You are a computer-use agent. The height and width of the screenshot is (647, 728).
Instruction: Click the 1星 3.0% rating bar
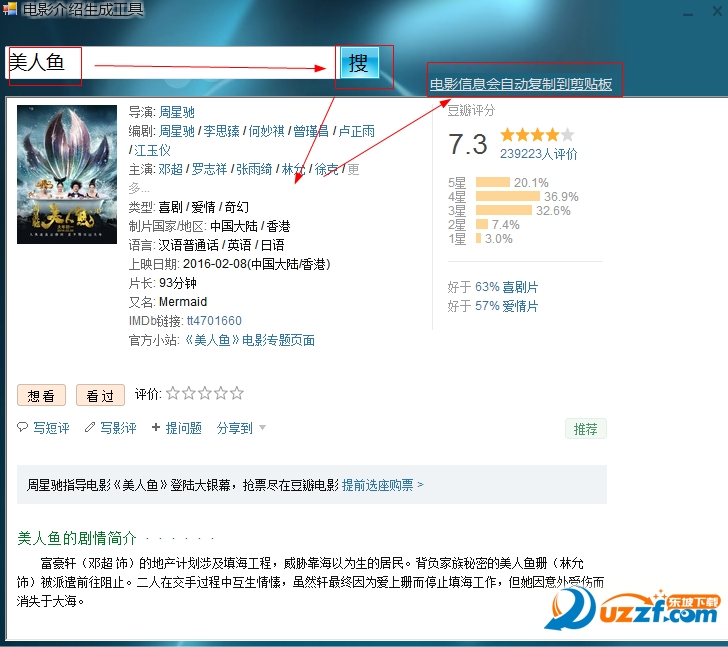(x=480, y=239)
